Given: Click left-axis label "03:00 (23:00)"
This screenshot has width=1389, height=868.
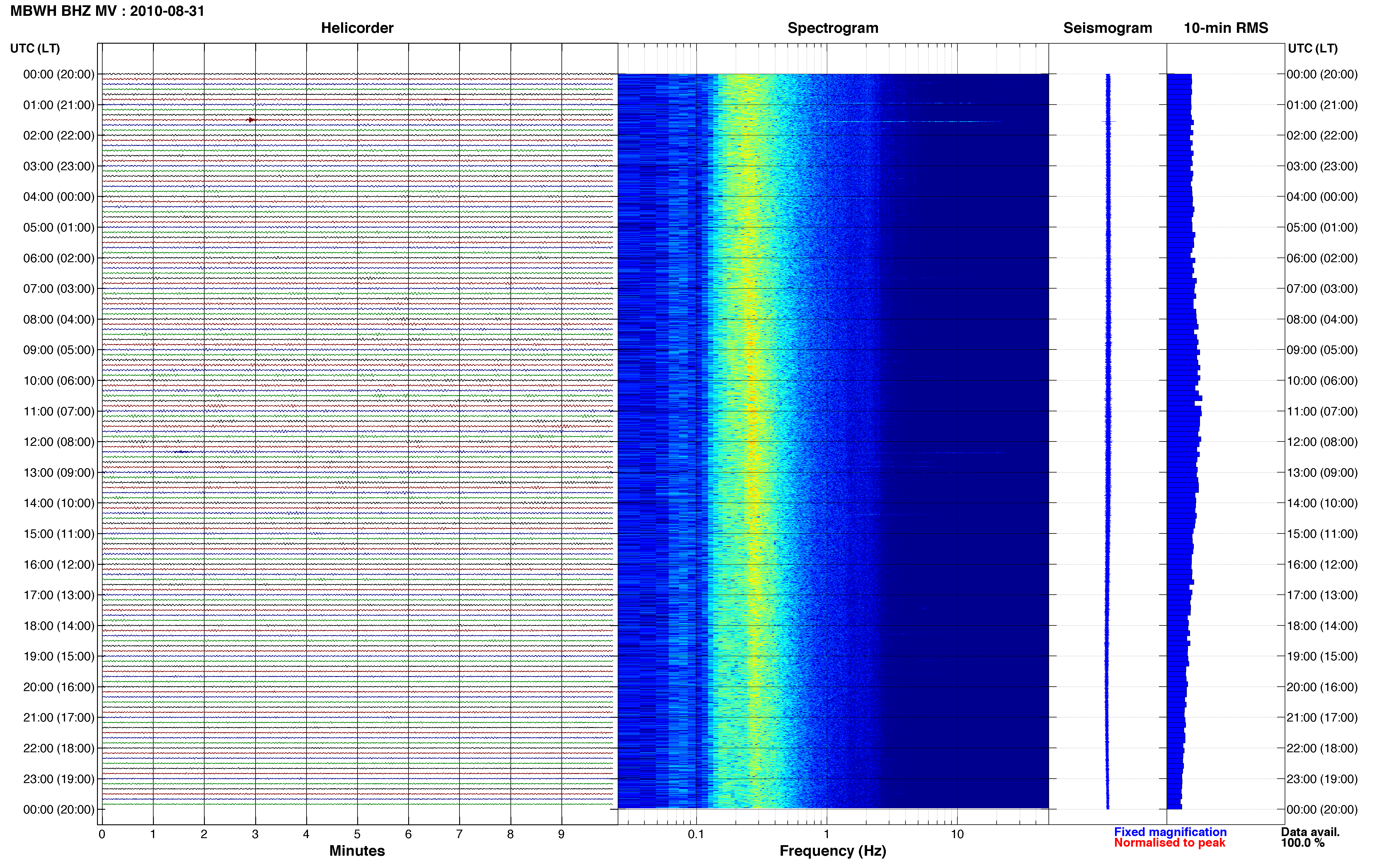Looking at the screenshot, I should click(59, 166).
